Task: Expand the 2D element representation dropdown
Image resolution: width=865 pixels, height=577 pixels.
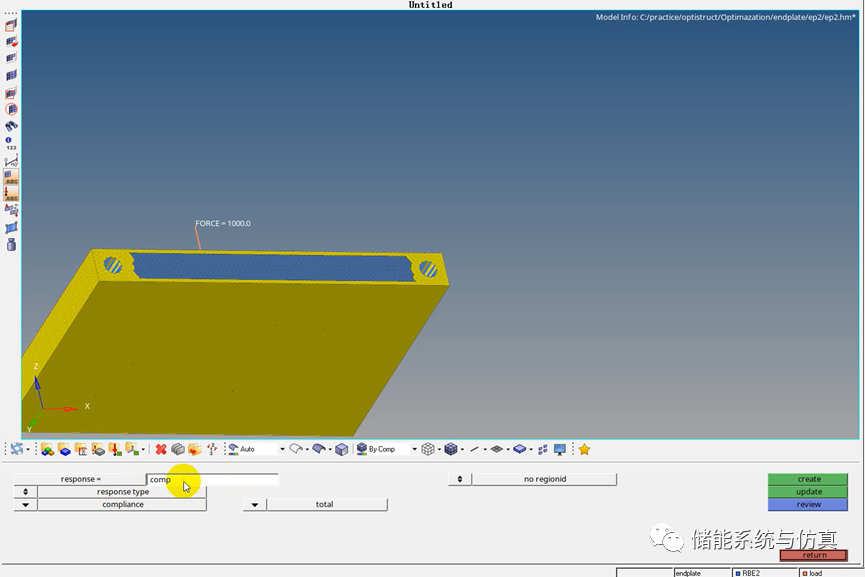Action: 508,450
